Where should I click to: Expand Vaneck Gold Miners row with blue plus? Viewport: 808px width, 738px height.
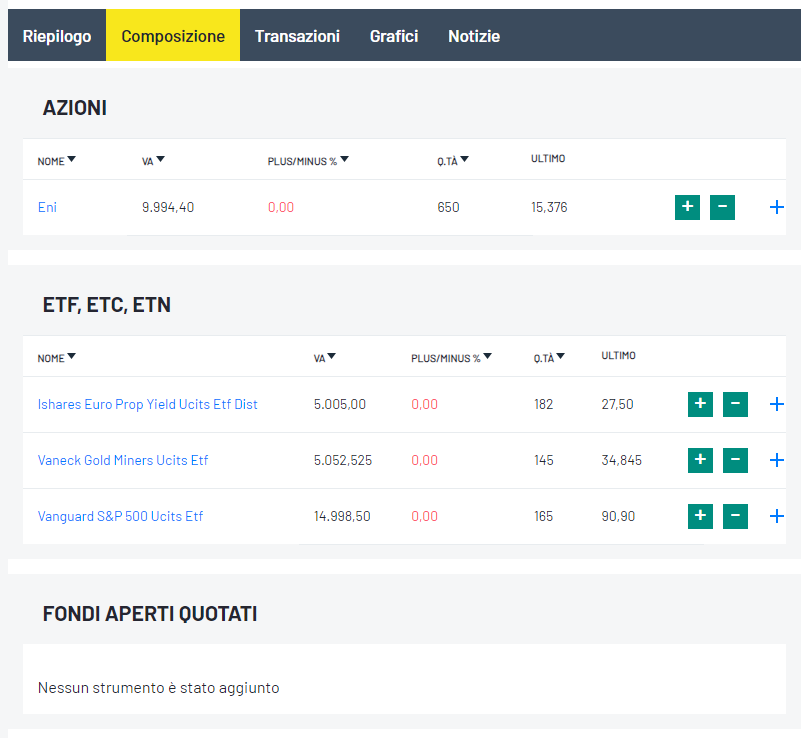click(777, 460)
